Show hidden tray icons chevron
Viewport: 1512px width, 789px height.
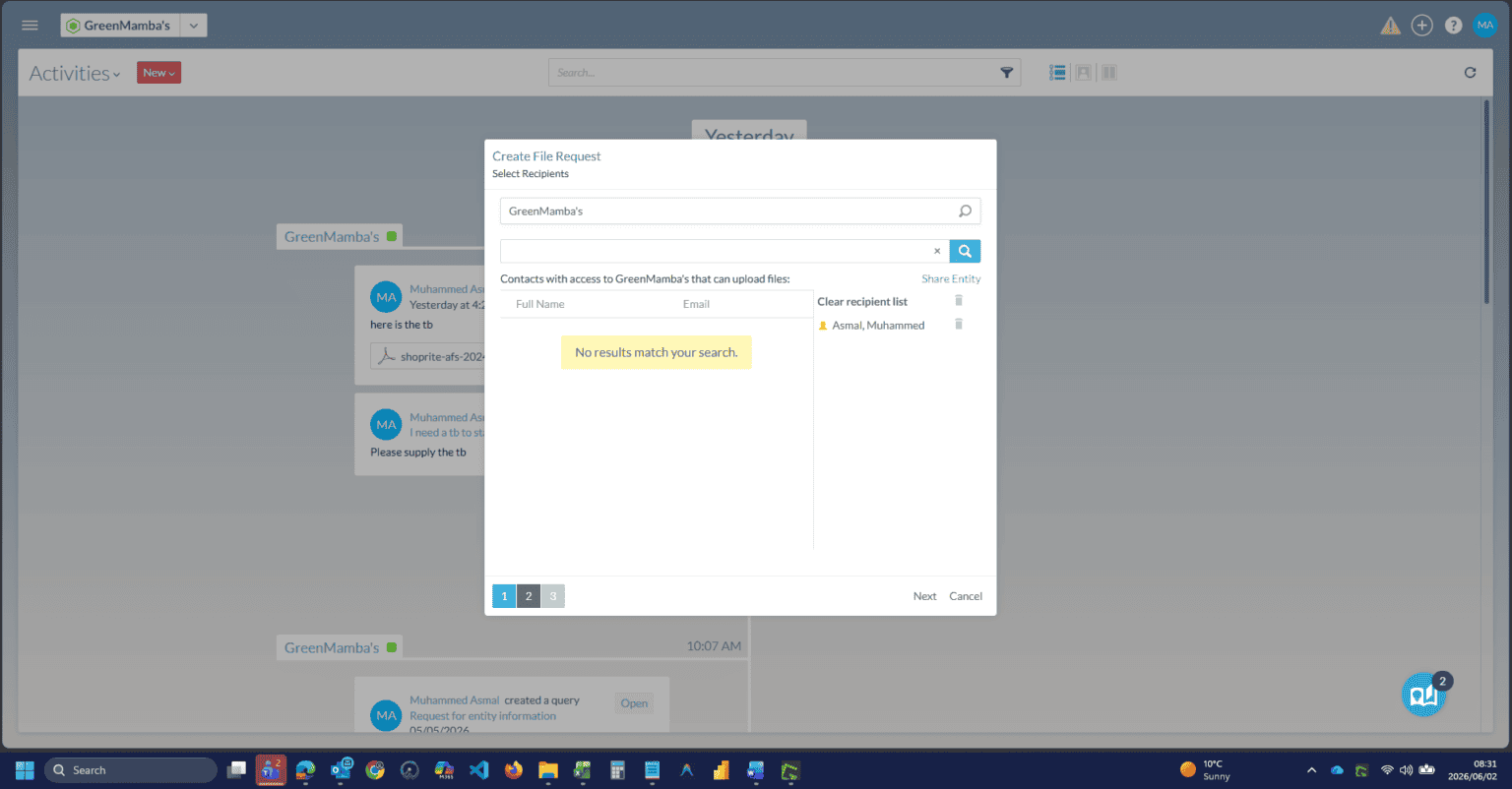point(1311,770)
